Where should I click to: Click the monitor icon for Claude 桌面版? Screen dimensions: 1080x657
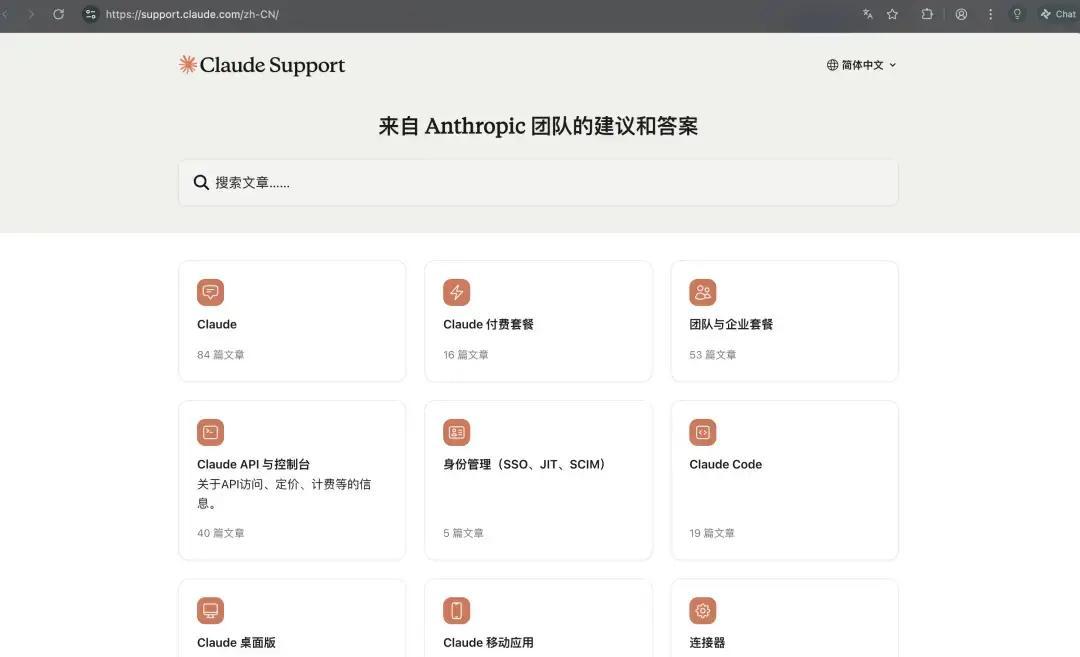[210, 610]
